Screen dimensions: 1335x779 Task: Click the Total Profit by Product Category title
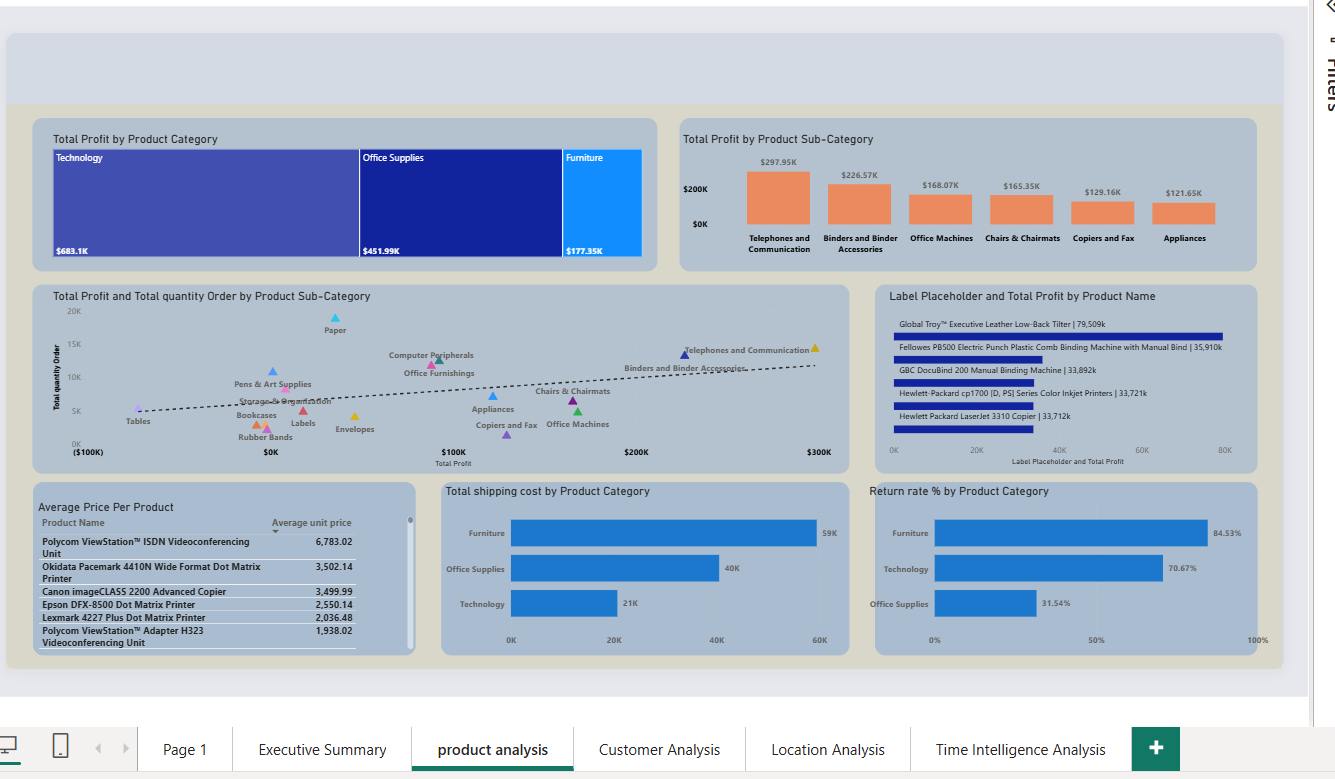coord(135,139)
